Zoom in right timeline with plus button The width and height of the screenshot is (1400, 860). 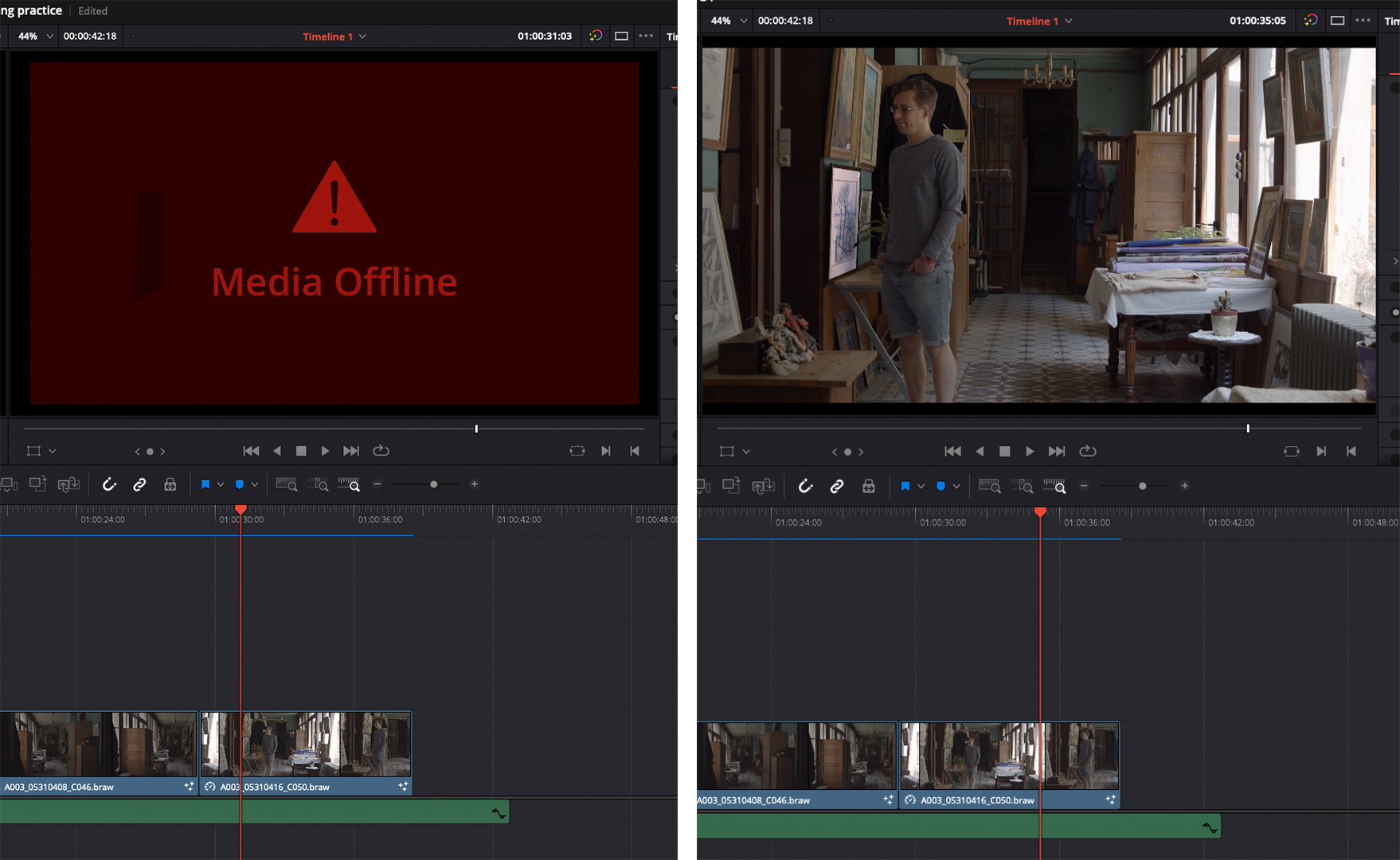pos(1185,486)
